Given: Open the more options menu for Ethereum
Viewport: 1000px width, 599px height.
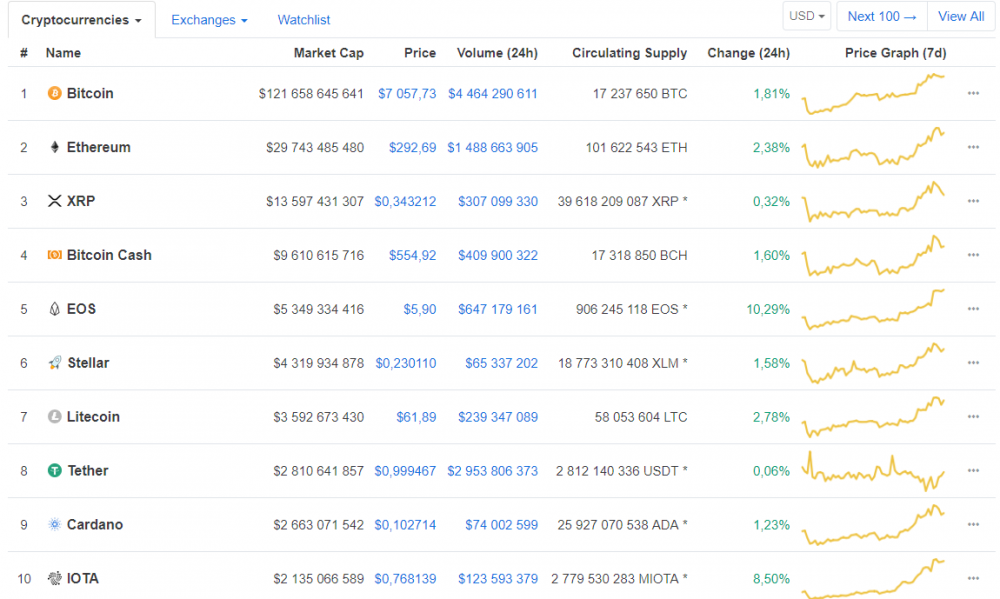Looking at the screenshot, I should [973, 147].
